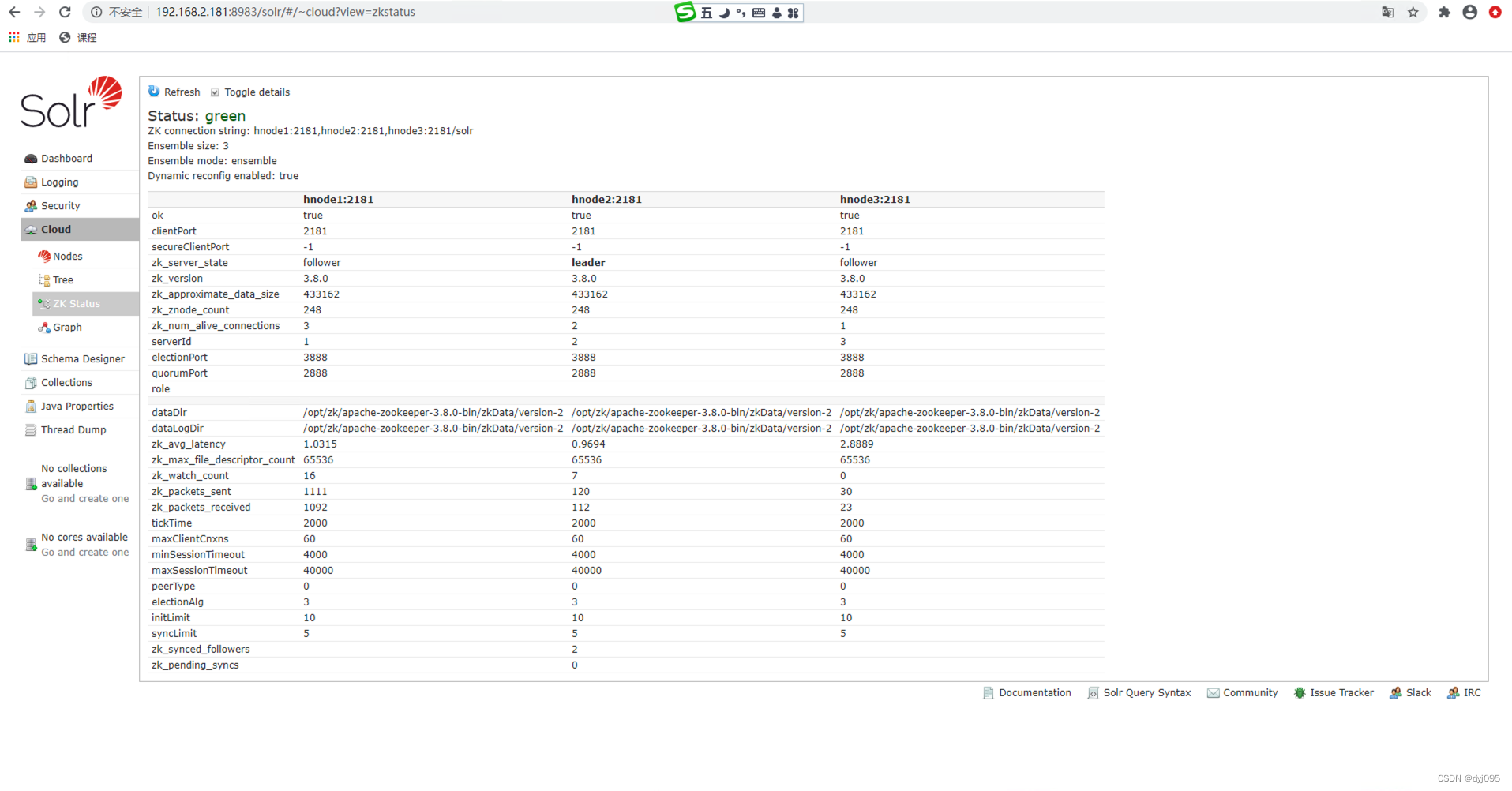
Task: Click the 'leader' server state value
Action: pyautogui.click(x=588, y=263)
